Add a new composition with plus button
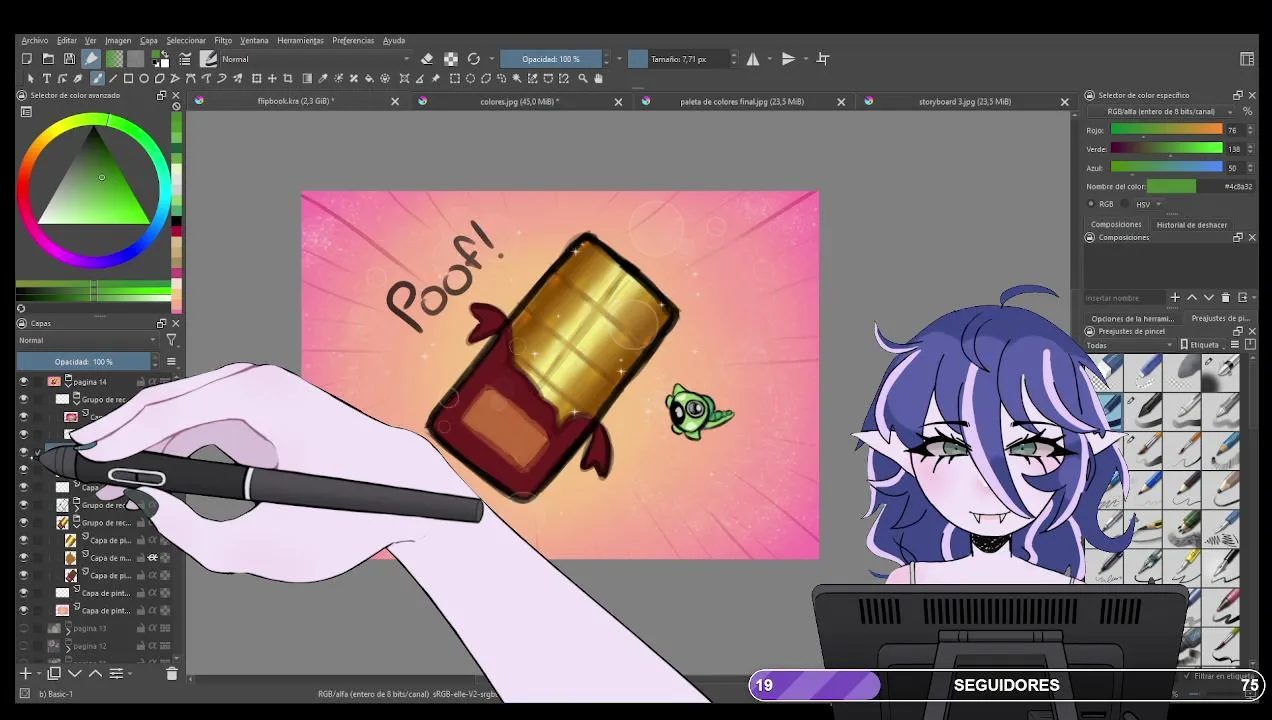 (x=1175, y=298)
